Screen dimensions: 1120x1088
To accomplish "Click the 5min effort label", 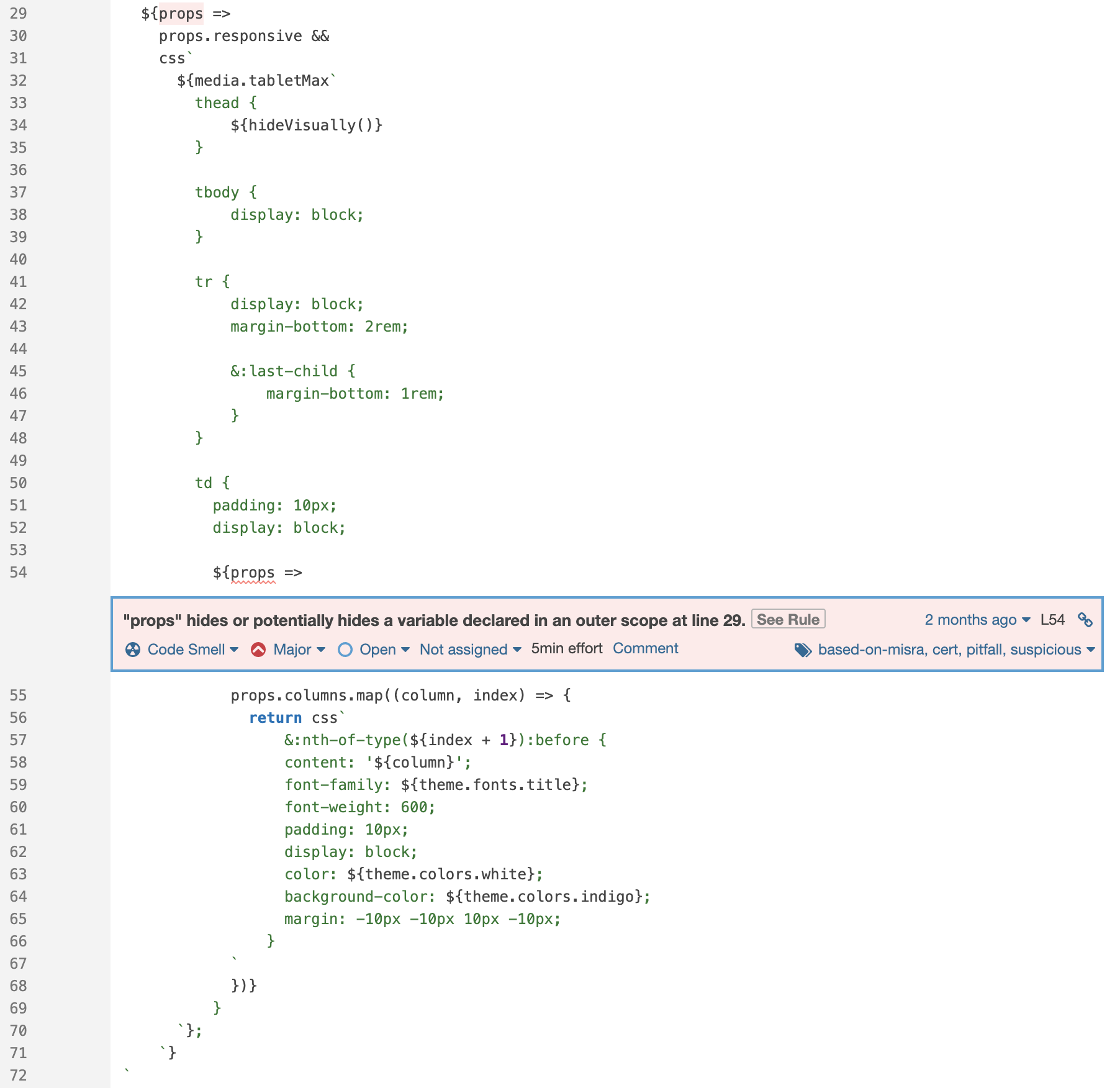I will pos(566,648).
